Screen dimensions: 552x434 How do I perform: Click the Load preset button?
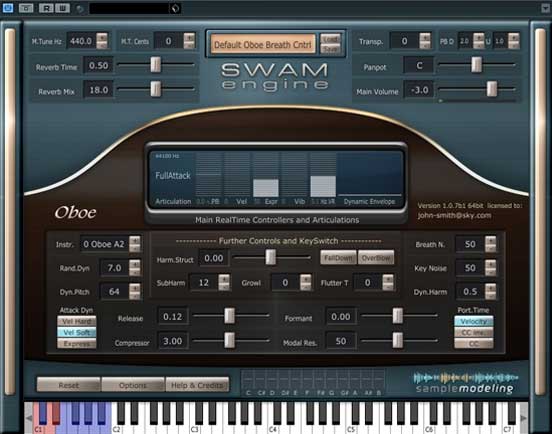point(331,39)
